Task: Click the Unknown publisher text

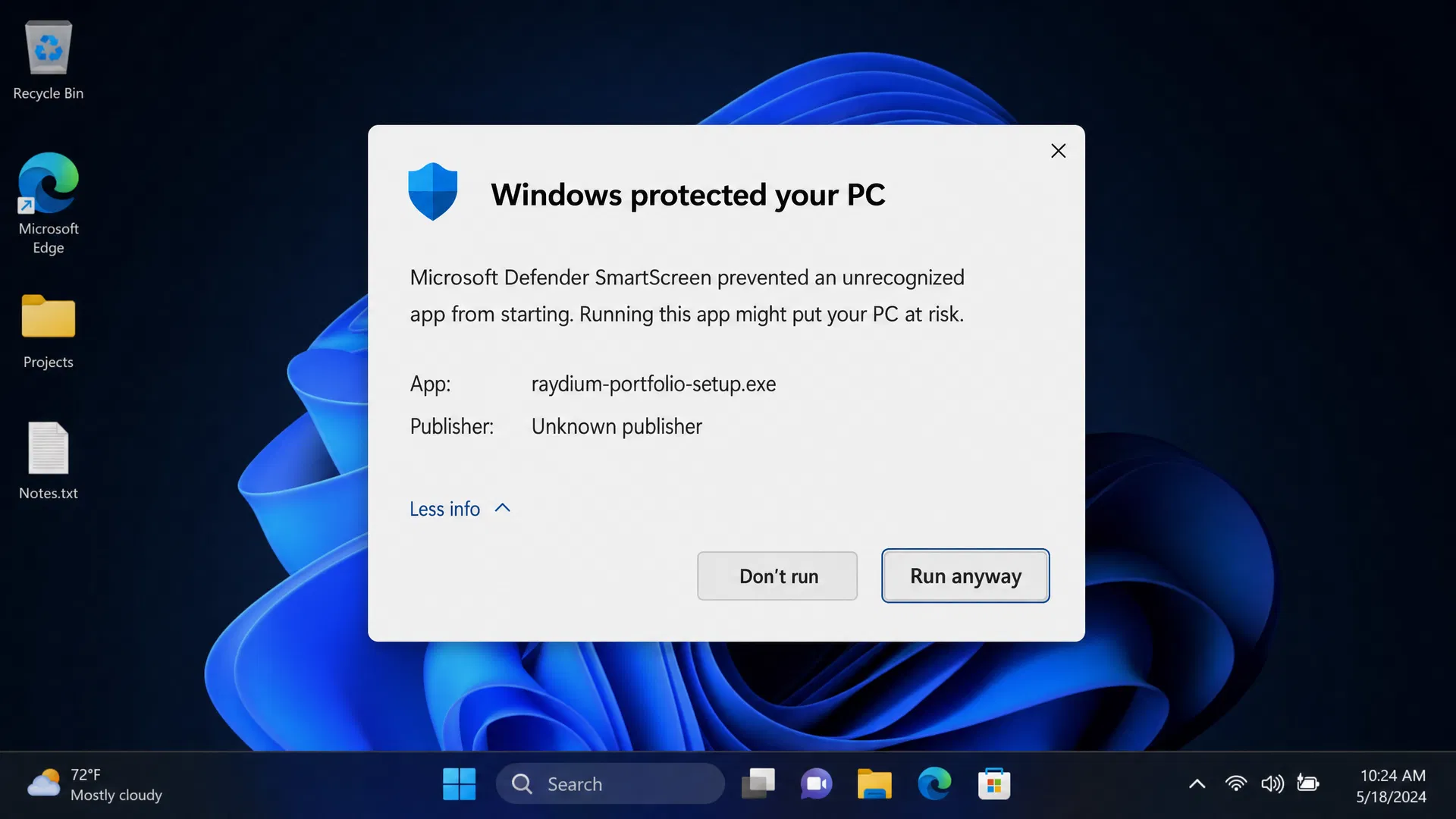Action: click(617, 426)
